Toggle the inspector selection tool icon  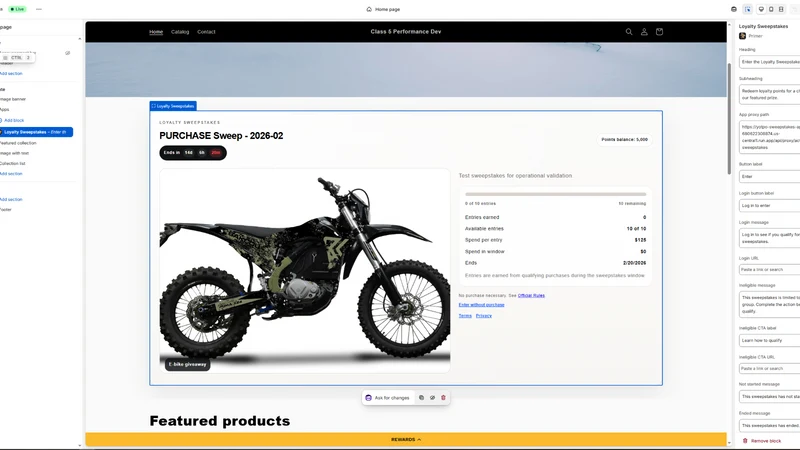[747, 9]
